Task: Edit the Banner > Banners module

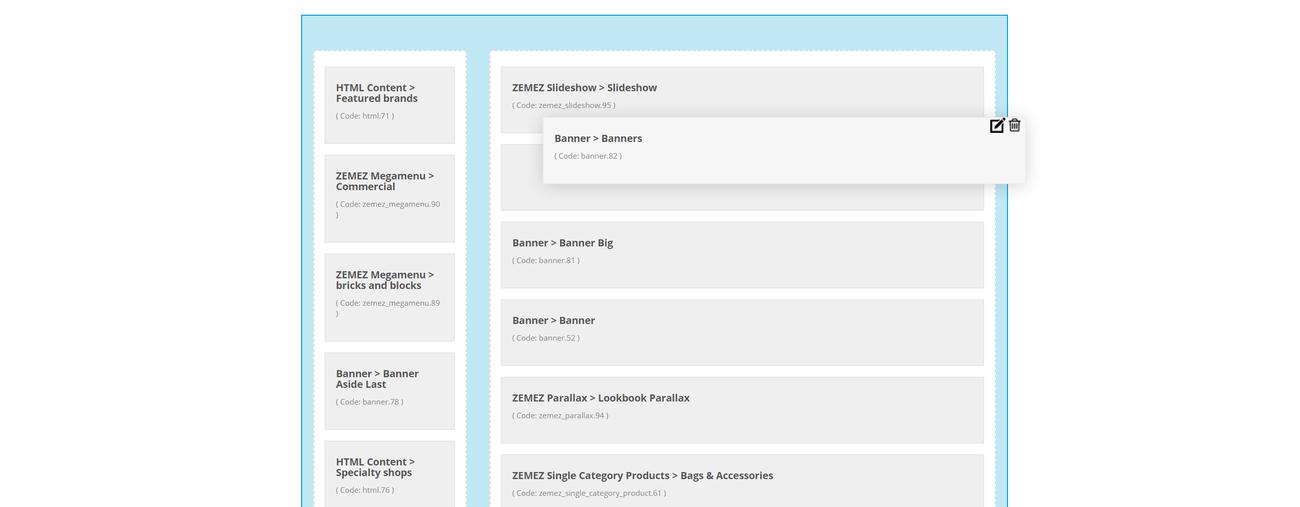Action: coord(997,125)
